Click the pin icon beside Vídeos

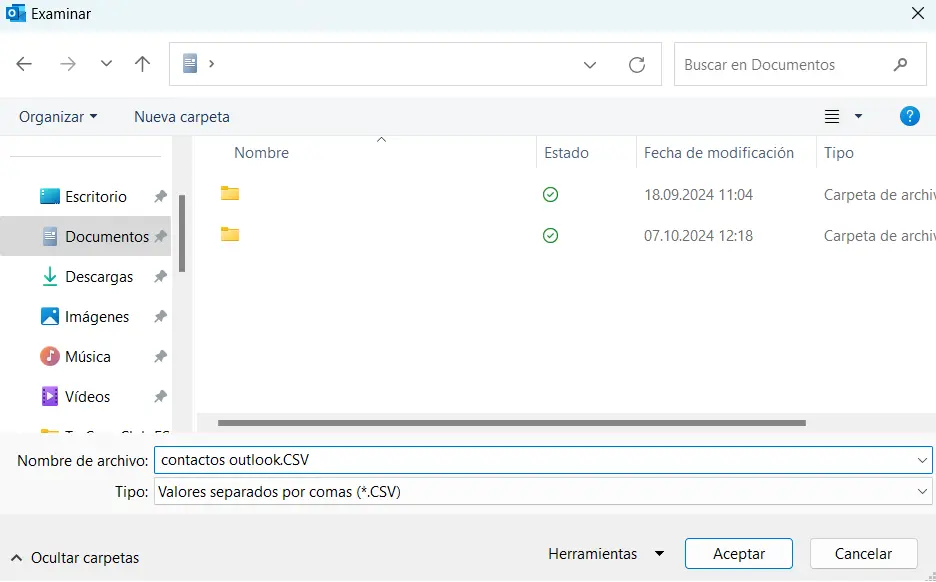pos(160,397)
